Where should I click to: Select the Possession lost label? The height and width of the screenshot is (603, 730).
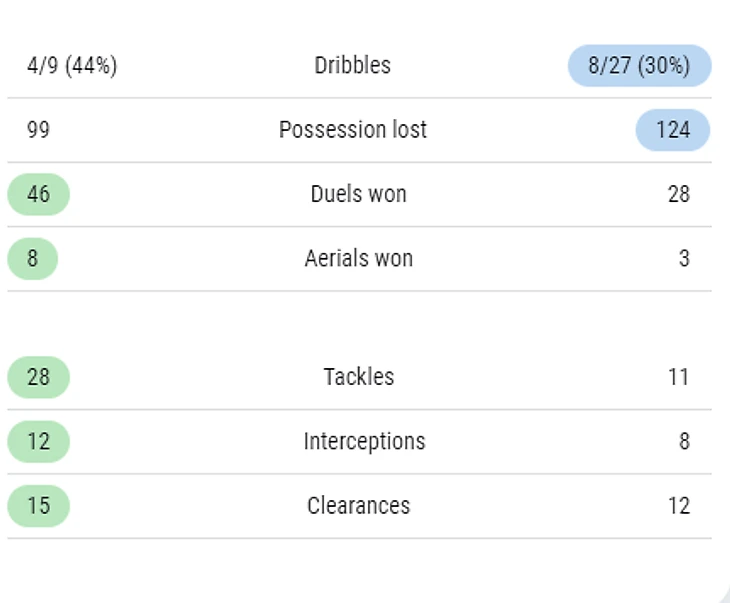point(352,129)
